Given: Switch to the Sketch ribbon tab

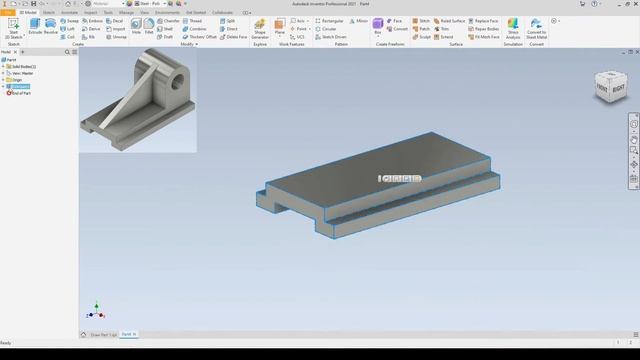Looking at the screenshot, I should [x=49, y=13].
